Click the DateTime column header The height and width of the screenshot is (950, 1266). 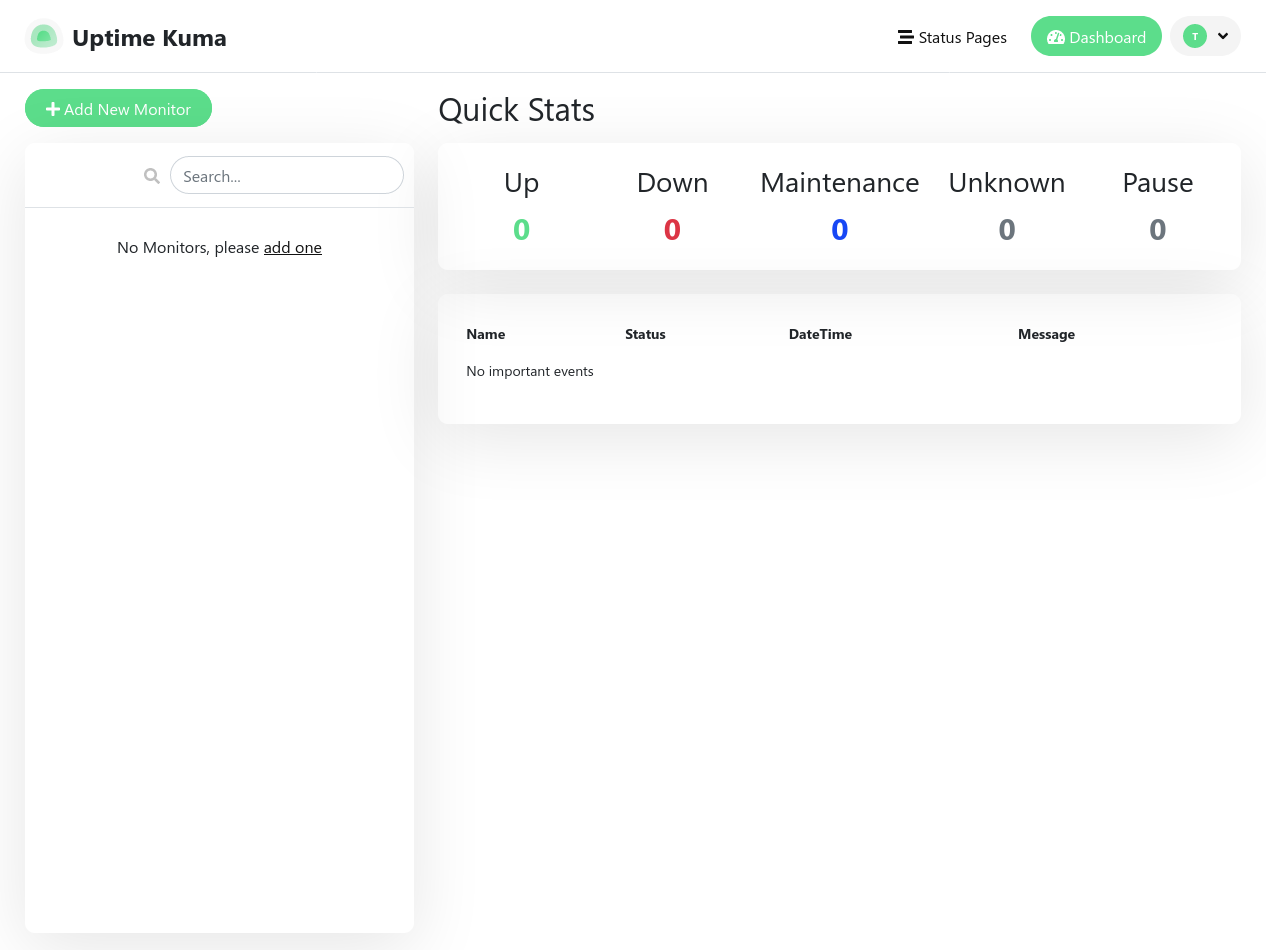[820, 334]
